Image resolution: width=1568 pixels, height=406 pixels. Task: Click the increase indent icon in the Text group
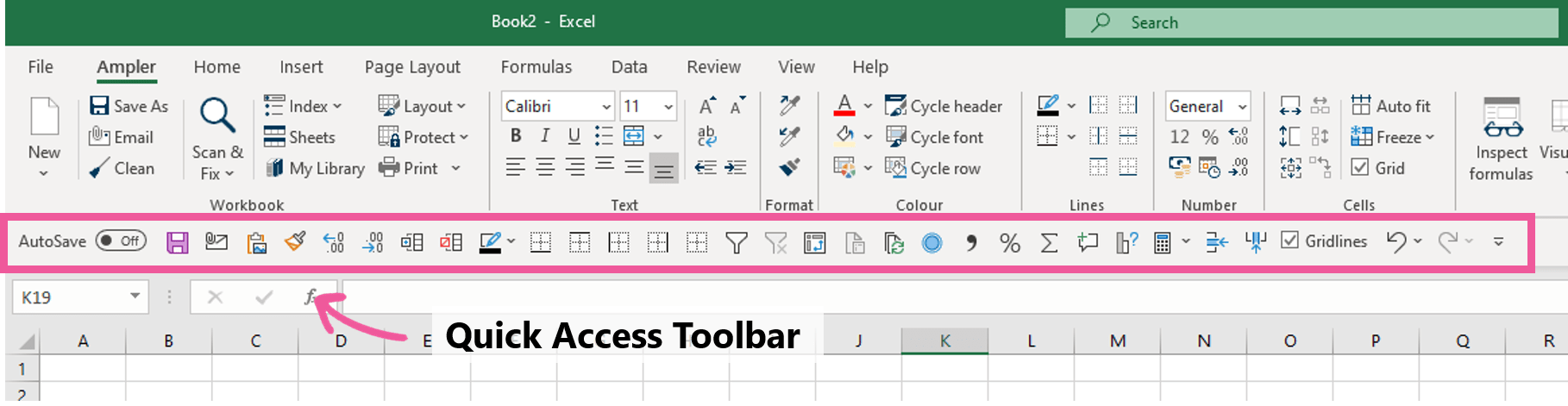click(736, 167)
